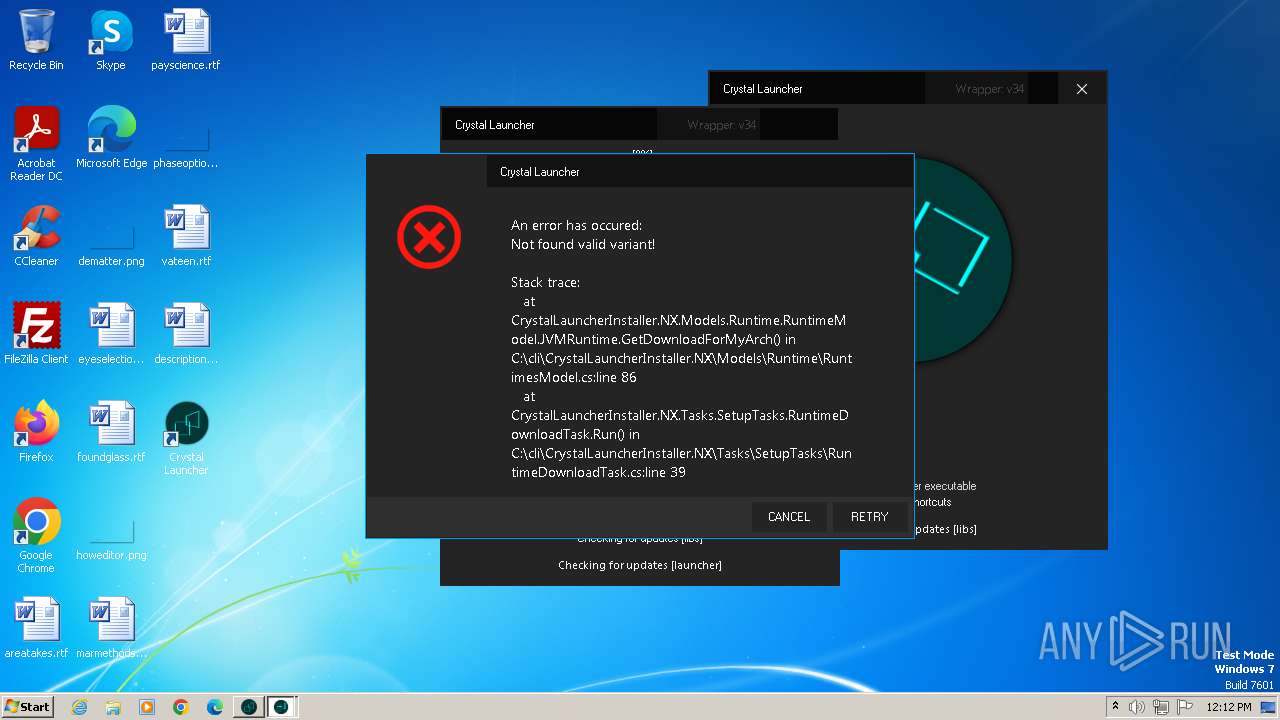Click 'Checking for updates [launcher]' status text
1280x720 pixels.
click(x=640, y=565)
